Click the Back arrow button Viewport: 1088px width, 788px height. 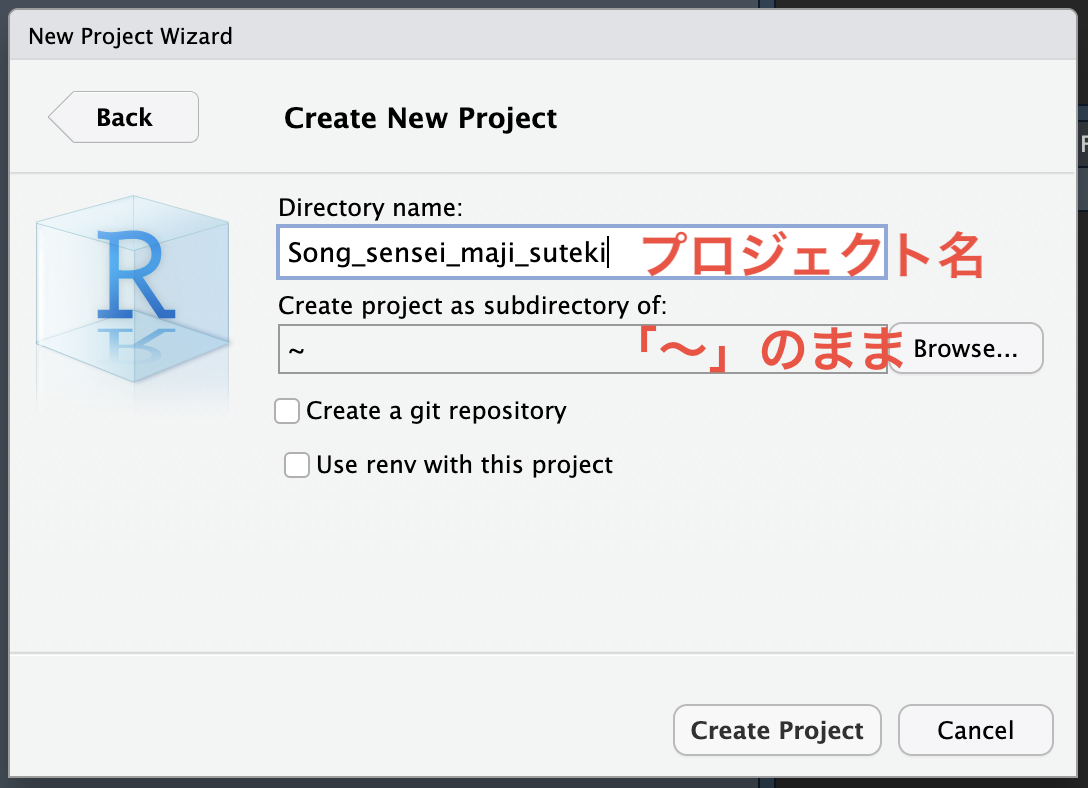click(x=124, y=117)
